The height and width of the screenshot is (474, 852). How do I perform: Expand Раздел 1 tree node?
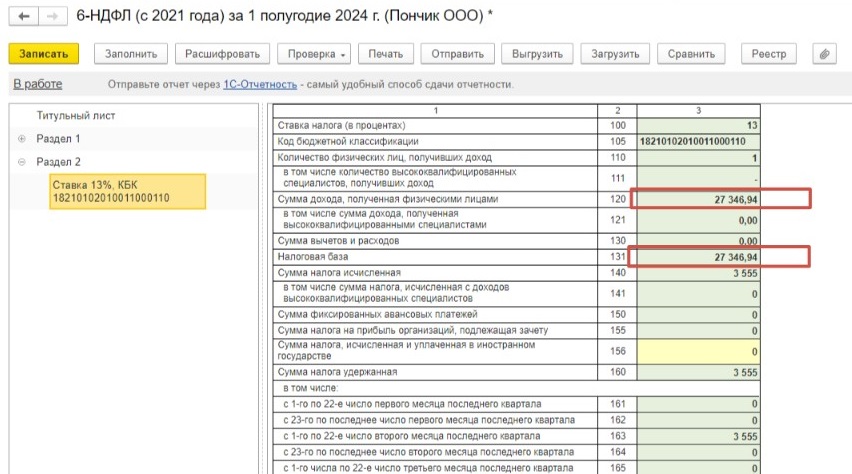(x=22, y=139)
